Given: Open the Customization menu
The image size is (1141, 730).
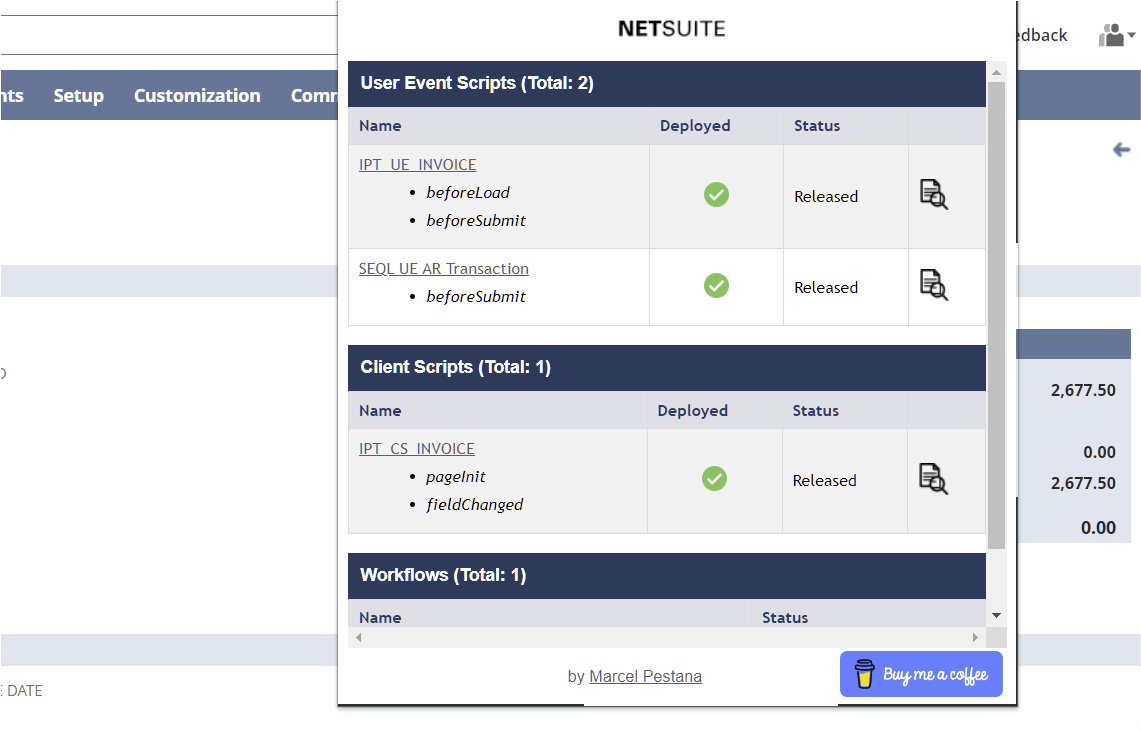Looking at the screenshot, I should (x=196, y=95).
